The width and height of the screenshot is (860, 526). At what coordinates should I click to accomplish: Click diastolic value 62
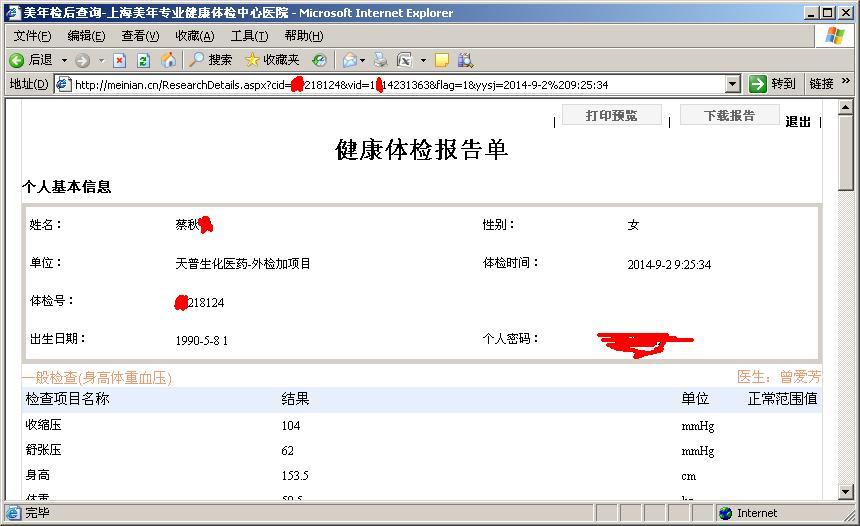pos(287,451)
